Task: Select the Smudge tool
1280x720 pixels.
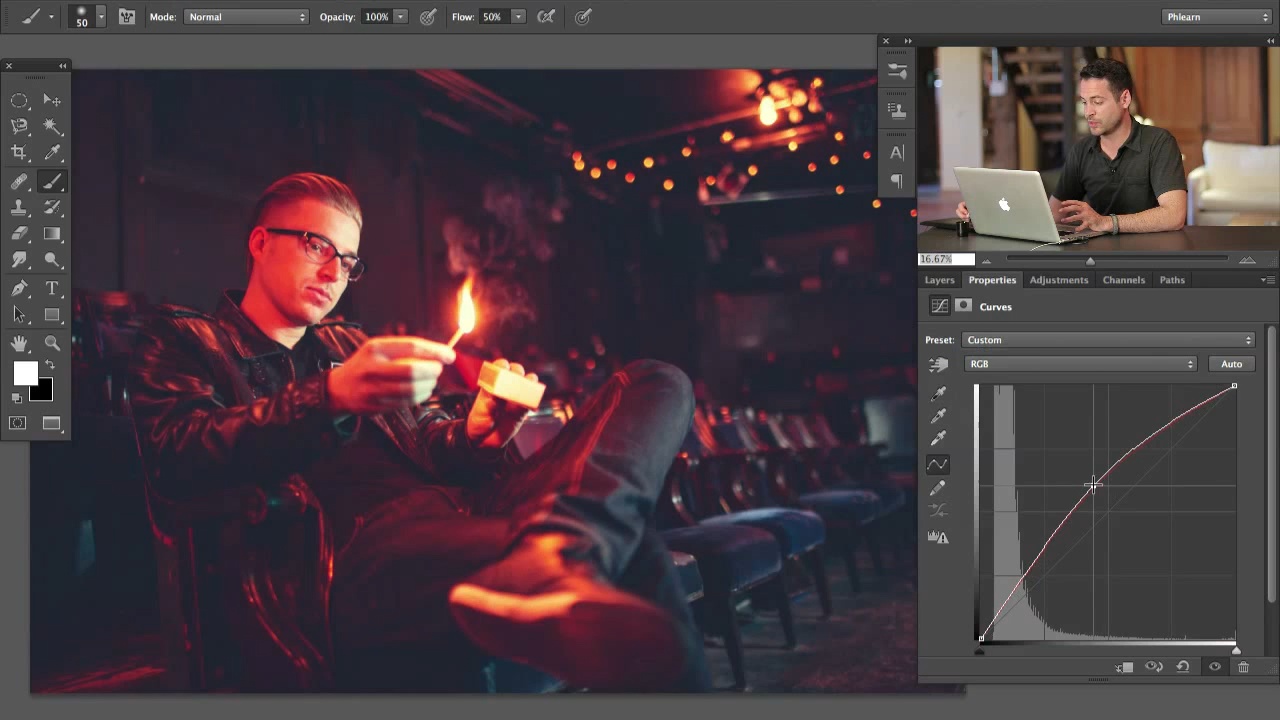Action: (19, 260)
